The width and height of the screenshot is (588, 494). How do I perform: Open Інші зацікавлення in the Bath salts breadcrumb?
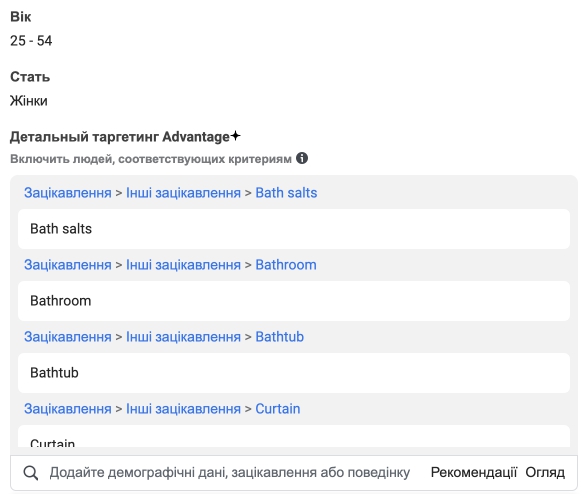click(183, 193)
